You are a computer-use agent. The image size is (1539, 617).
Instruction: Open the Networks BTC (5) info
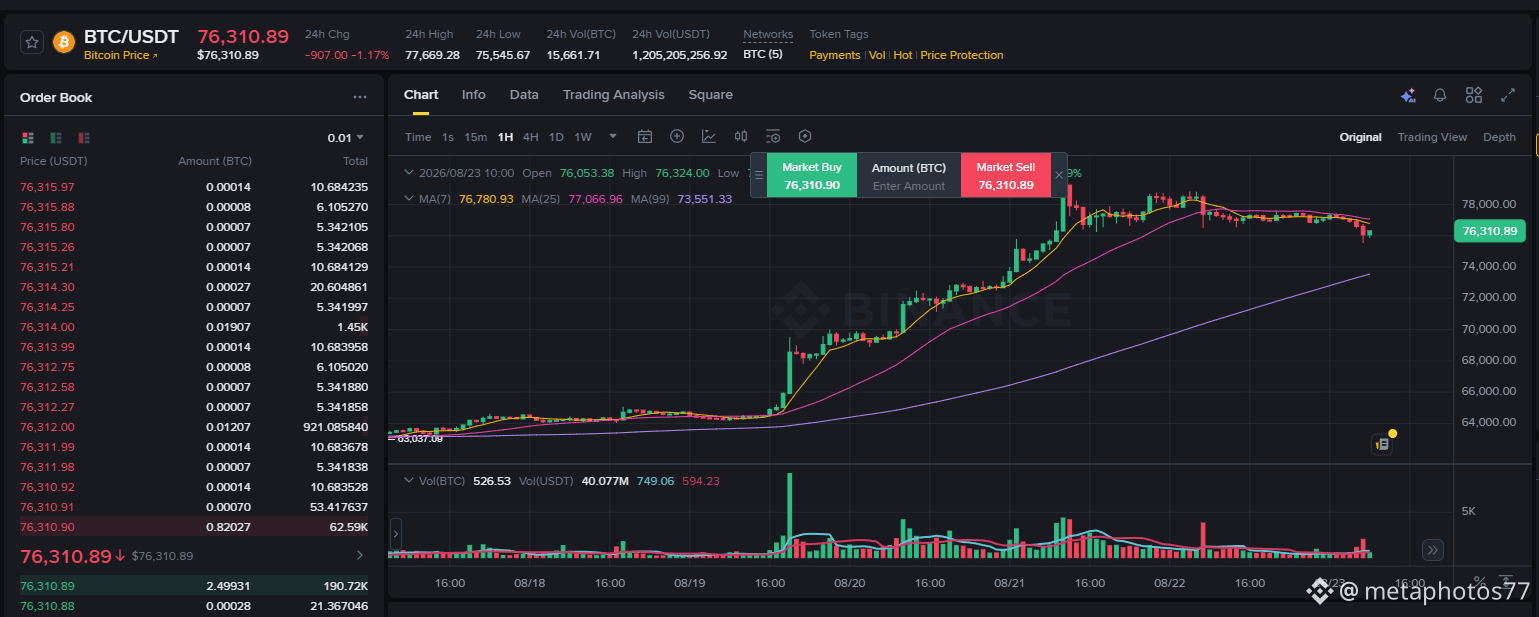pyautogui.click(x=763, y=55)
